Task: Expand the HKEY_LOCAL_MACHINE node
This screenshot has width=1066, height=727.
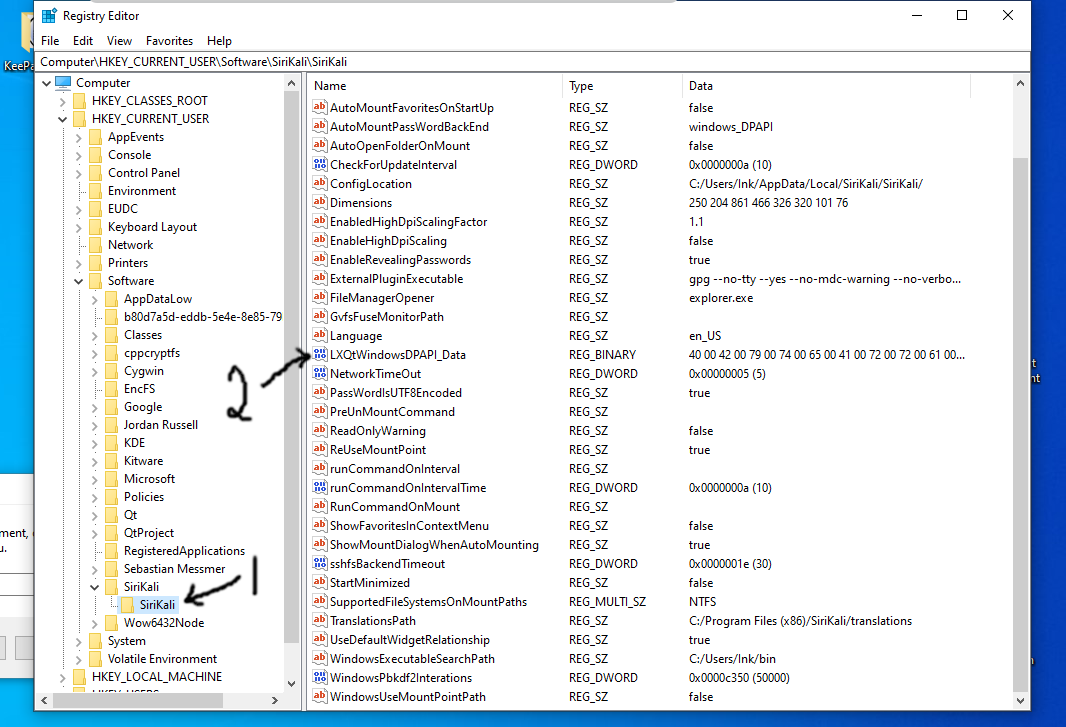Action: pyautogui.click(x=64, y=676)
